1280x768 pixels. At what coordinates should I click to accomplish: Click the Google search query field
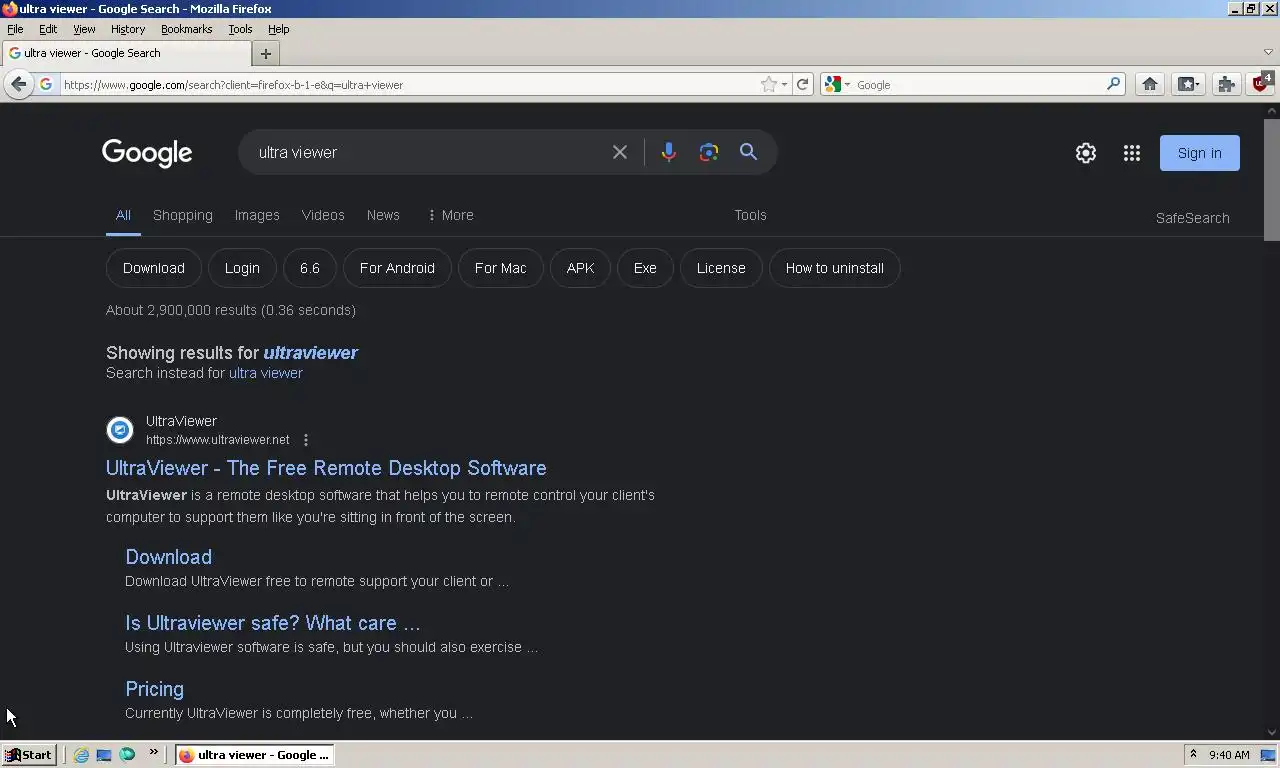[x=428, y=152]
